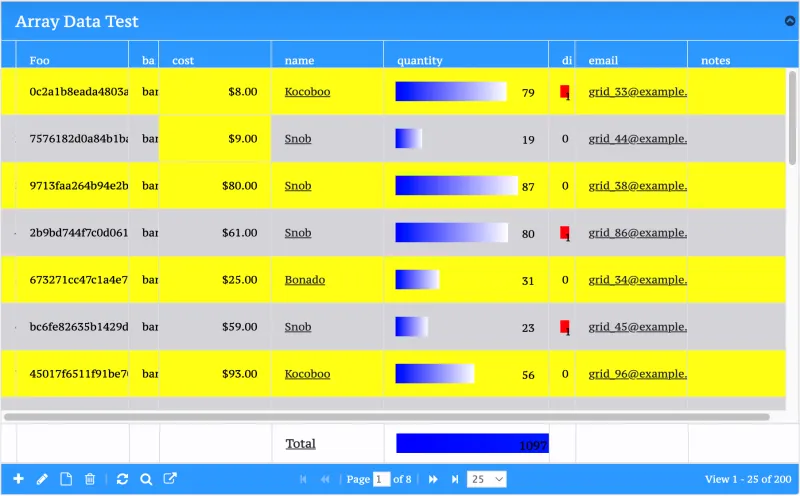Click the reload grid refresh icon

point(122,479)
